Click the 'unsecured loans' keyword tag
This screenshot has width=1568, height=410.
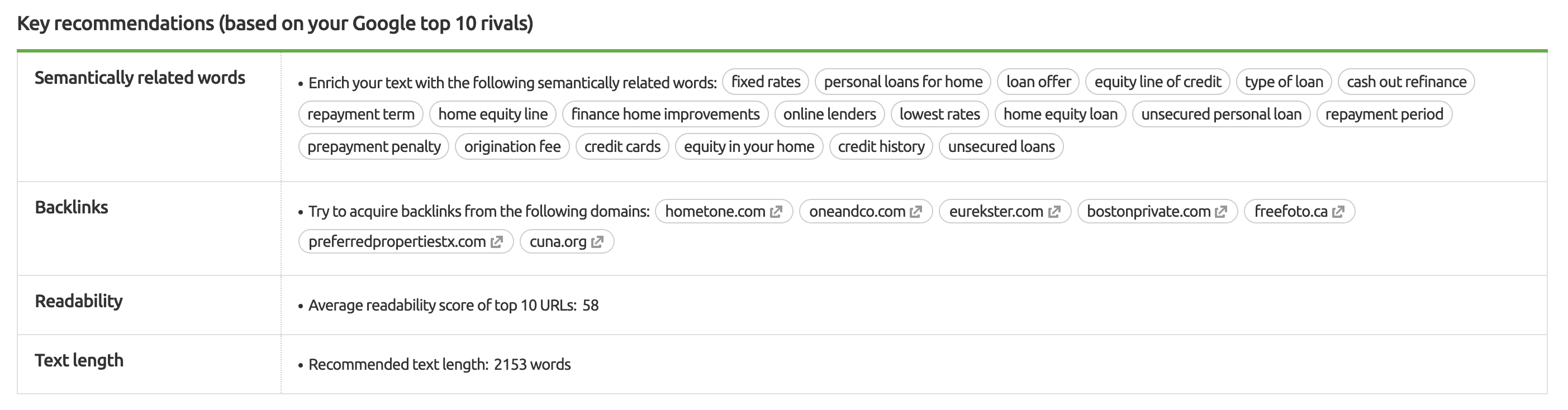(x=1001, y=146)
